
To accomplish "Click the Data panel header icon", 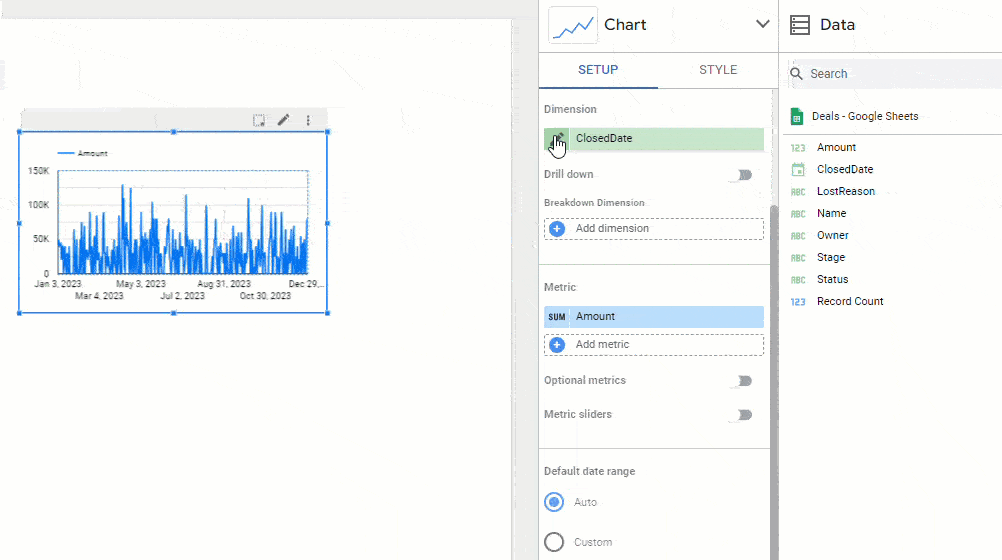I will (x=799, y=25).
